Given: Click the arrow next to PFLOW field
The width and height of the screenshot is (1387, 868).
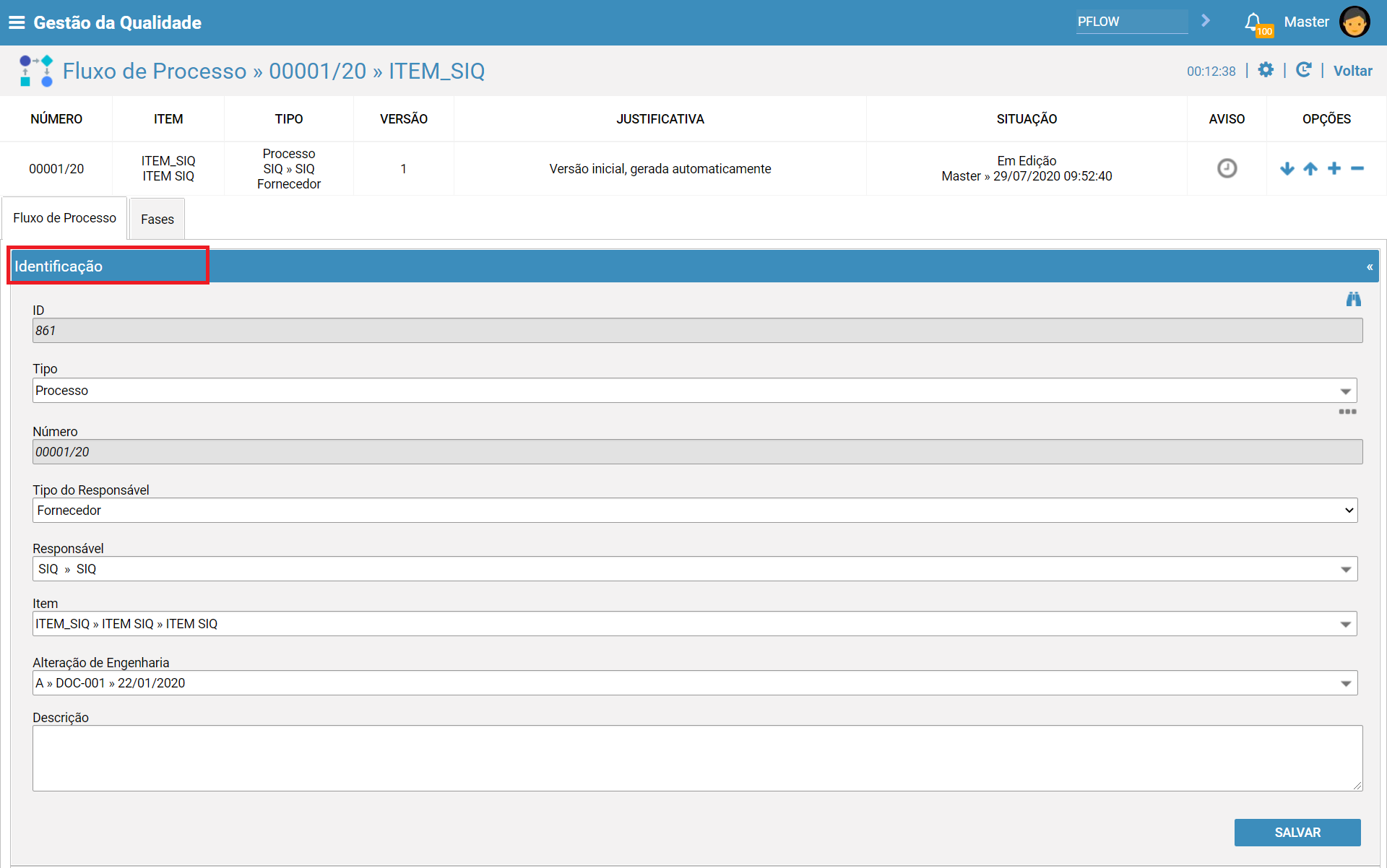Looking at the screenshot, I should point(1205,21).
